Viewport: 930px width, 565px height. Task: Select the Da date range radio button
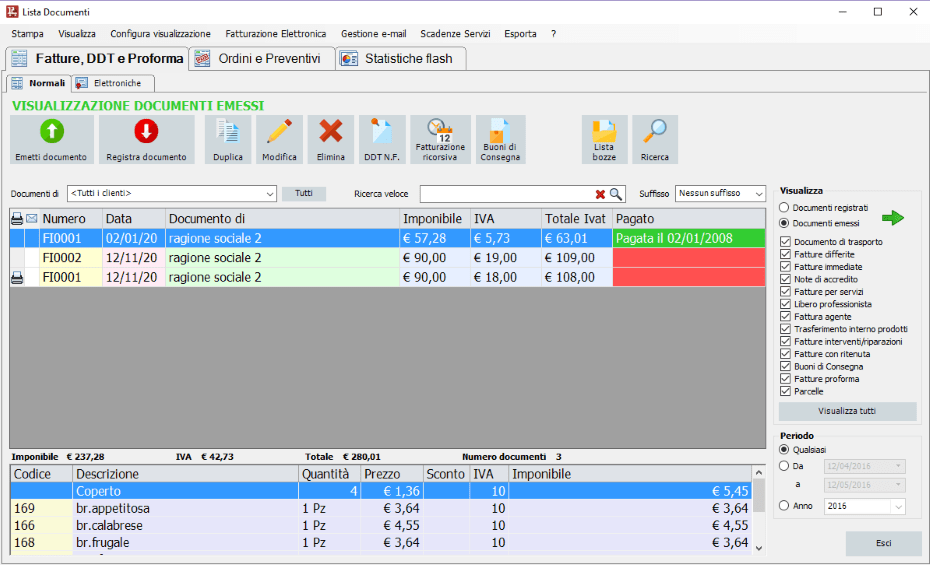point(784,466)
